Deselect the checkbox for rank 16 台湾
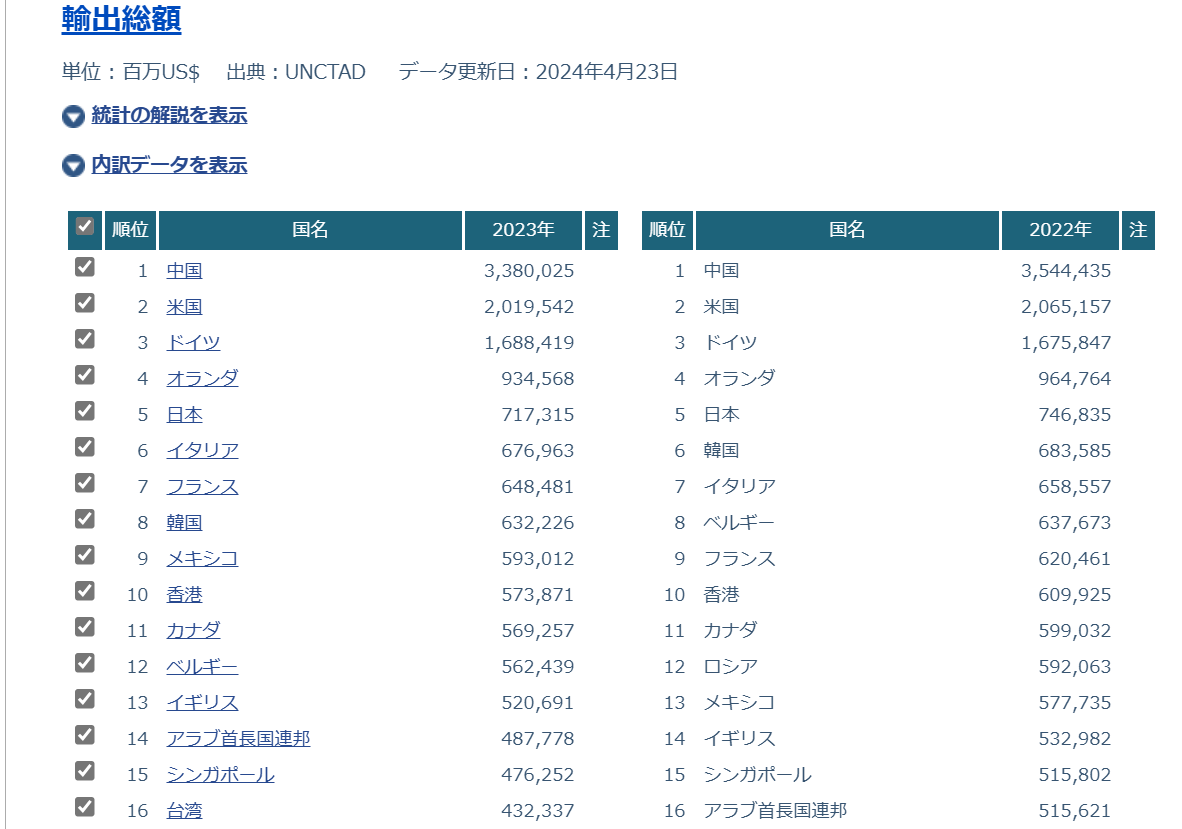The width and height of the screenshot is (1182, 829). [85, 807]
